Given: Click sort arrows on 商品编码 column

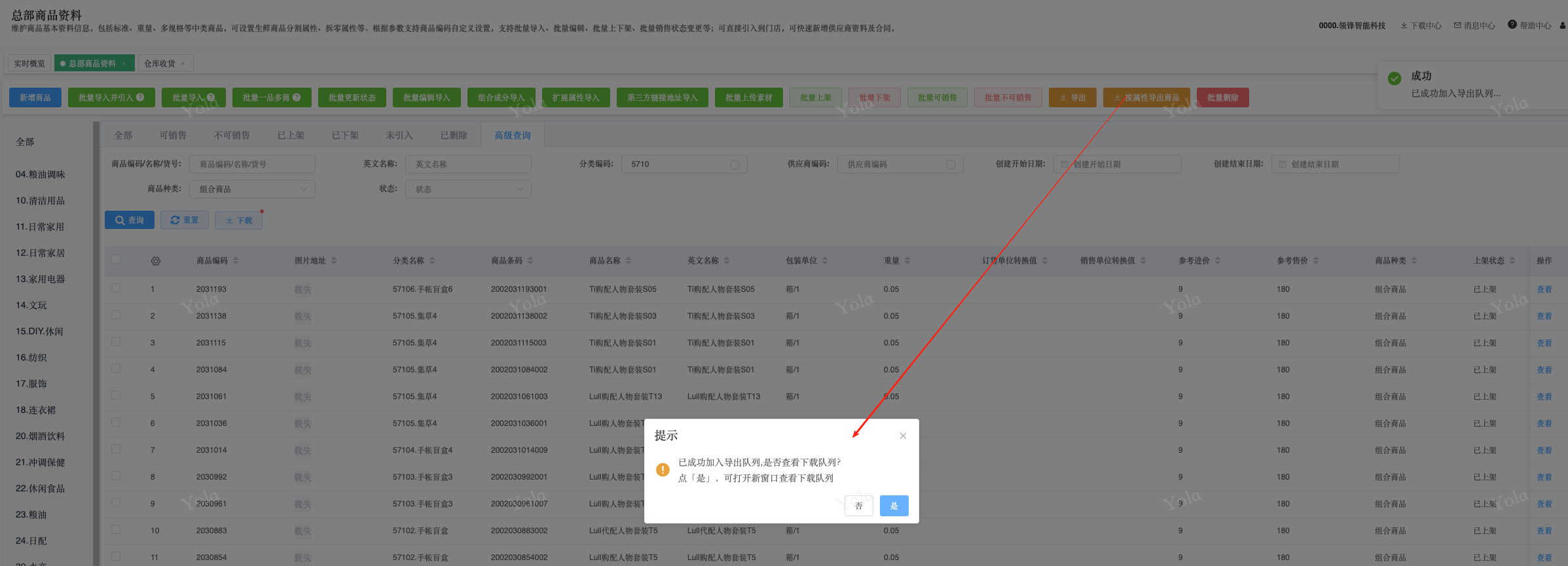Looking at the screenshot, I should (x=236, y=261).
